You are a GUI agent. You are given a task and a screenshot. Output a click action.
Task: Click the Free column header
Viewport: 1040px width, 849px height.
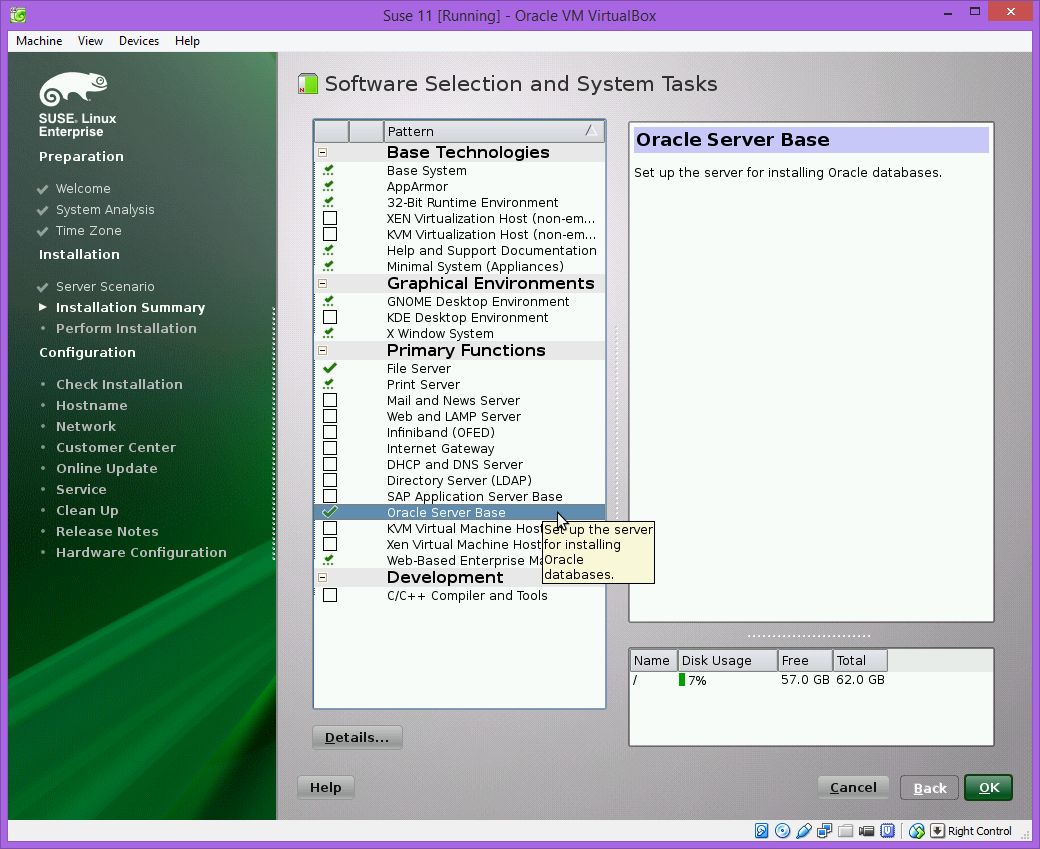tap(805, 661)
